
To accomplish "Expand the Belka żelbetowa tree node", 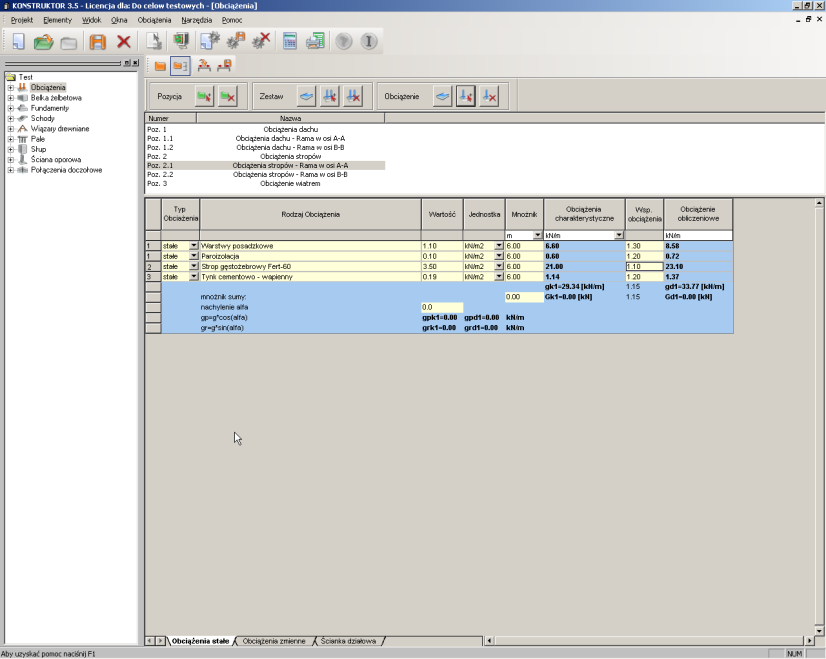I will click(11, 98).
